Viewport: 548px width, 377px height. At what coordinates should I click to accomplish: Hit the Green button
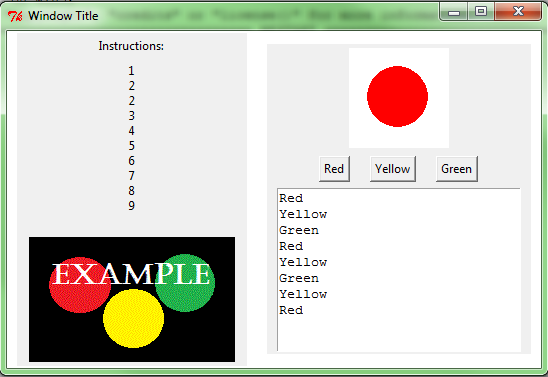[456, 169]
